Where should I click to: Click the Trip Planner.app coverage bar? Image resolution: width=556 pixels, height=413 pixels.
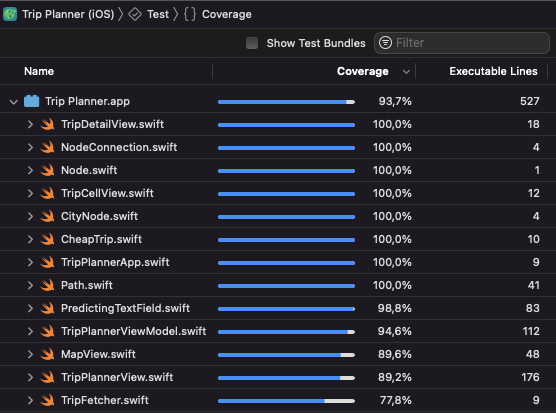click(x=286, y=102)
